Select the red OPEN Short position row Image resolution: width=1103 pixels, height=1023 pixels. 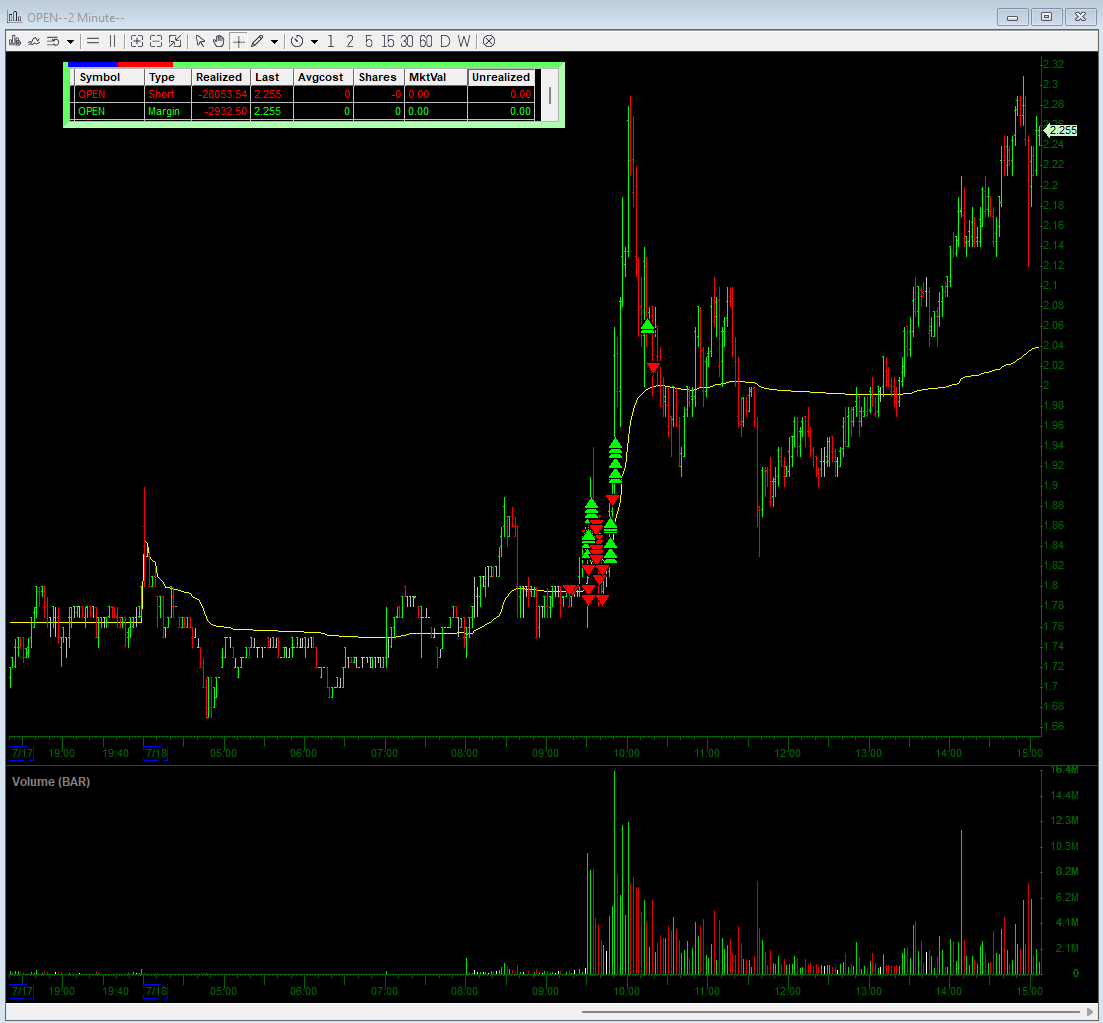[x=304, y=94]
